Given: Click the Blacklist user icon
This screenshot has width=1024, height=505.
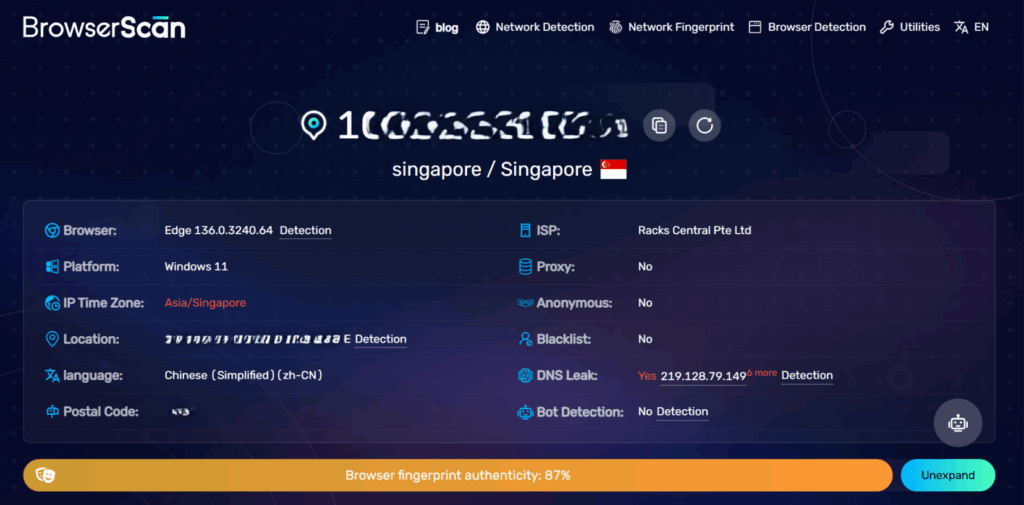Looking at the screenshot, I should tap(525, 339).
